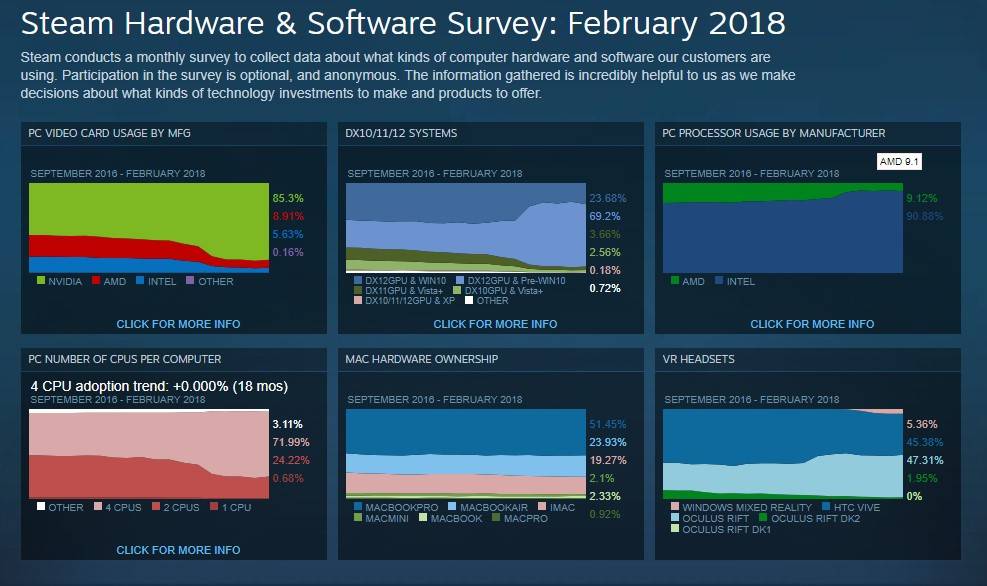Select the MACBOOKPRO legend swatch
Viewport: 987px width, 586px height.
[358, 506]
